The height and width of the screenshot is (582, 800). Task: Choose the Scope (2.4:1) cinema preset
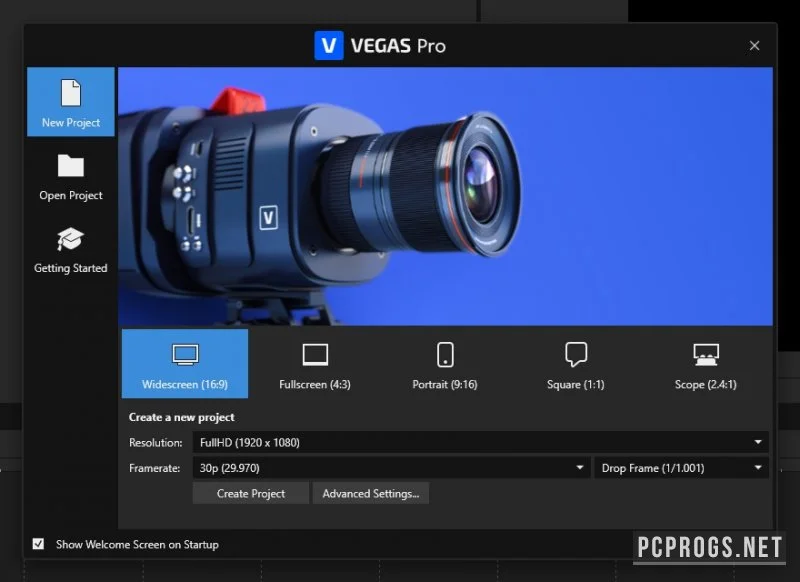click(706, 364)
